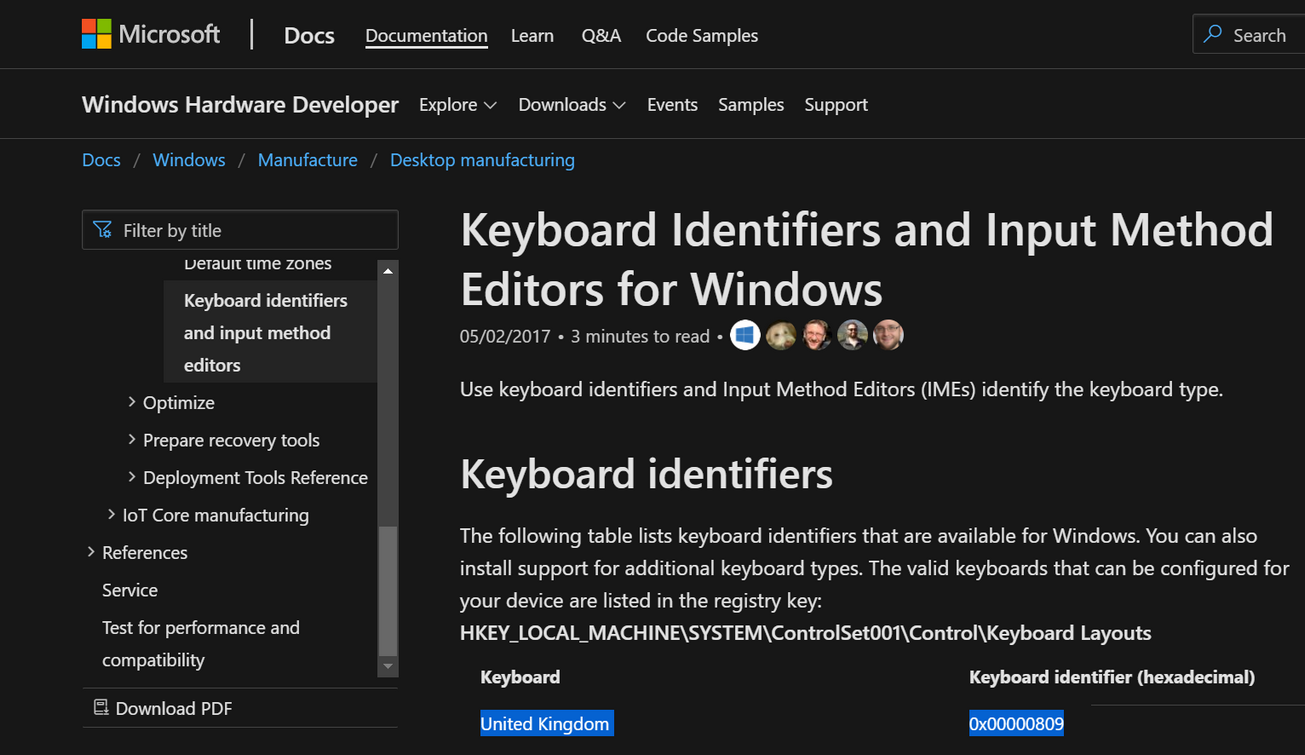
Task: Click the fourth contributor avatar
Action: [x=852, y=336]
